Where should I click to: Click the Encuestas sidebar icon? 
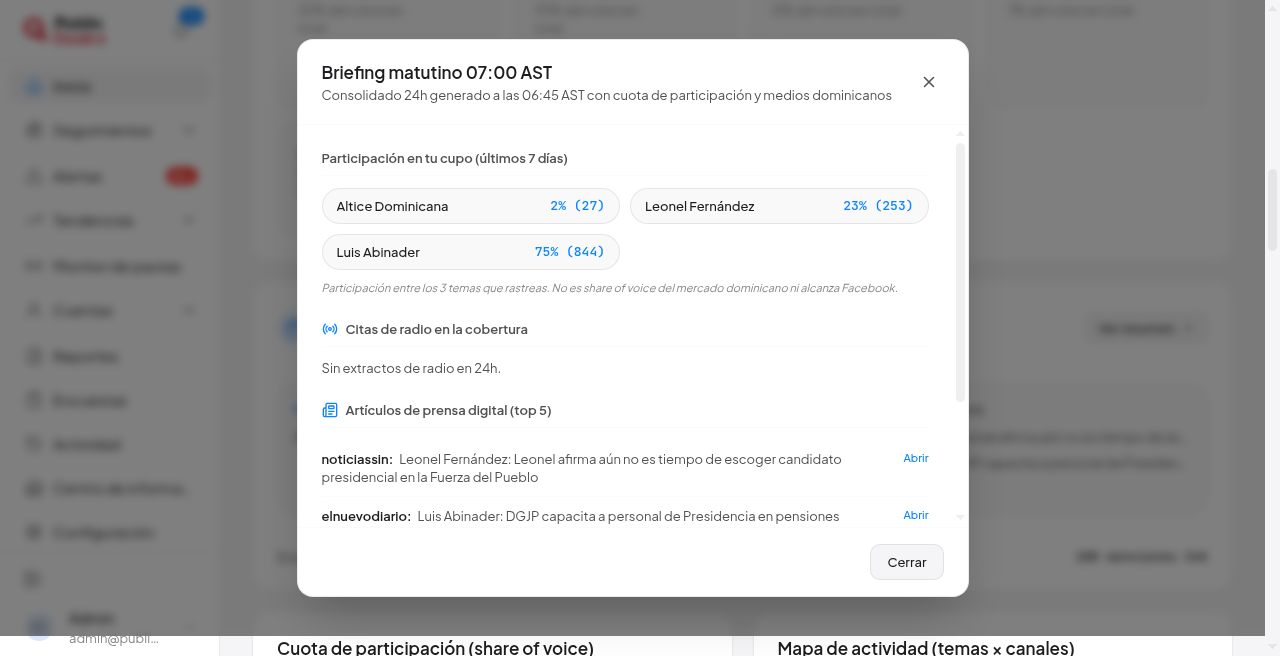click(34, 401)
